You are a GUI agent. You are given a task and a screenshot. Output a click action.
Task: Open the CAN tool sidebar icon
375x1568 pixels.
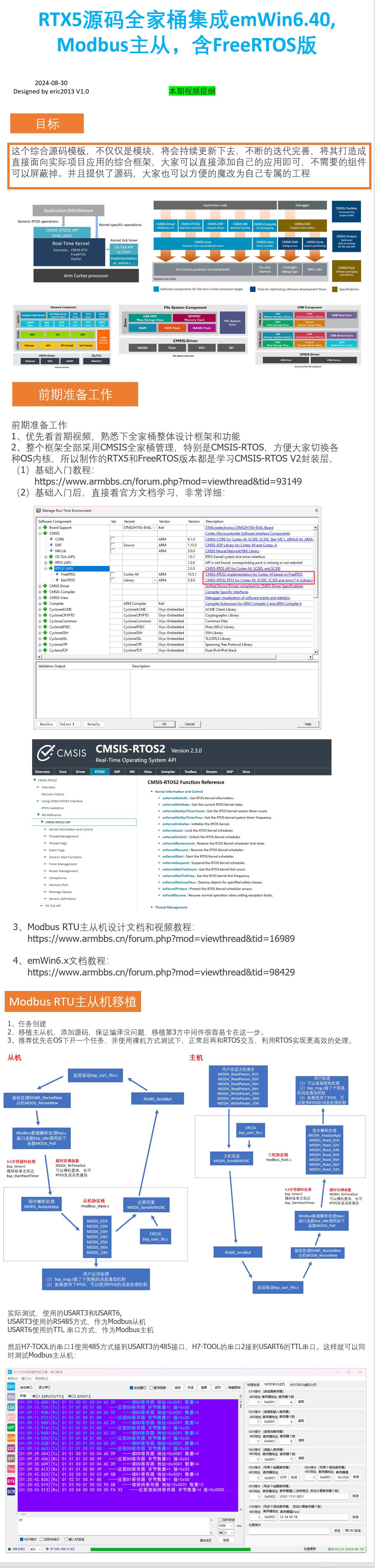11,1438
